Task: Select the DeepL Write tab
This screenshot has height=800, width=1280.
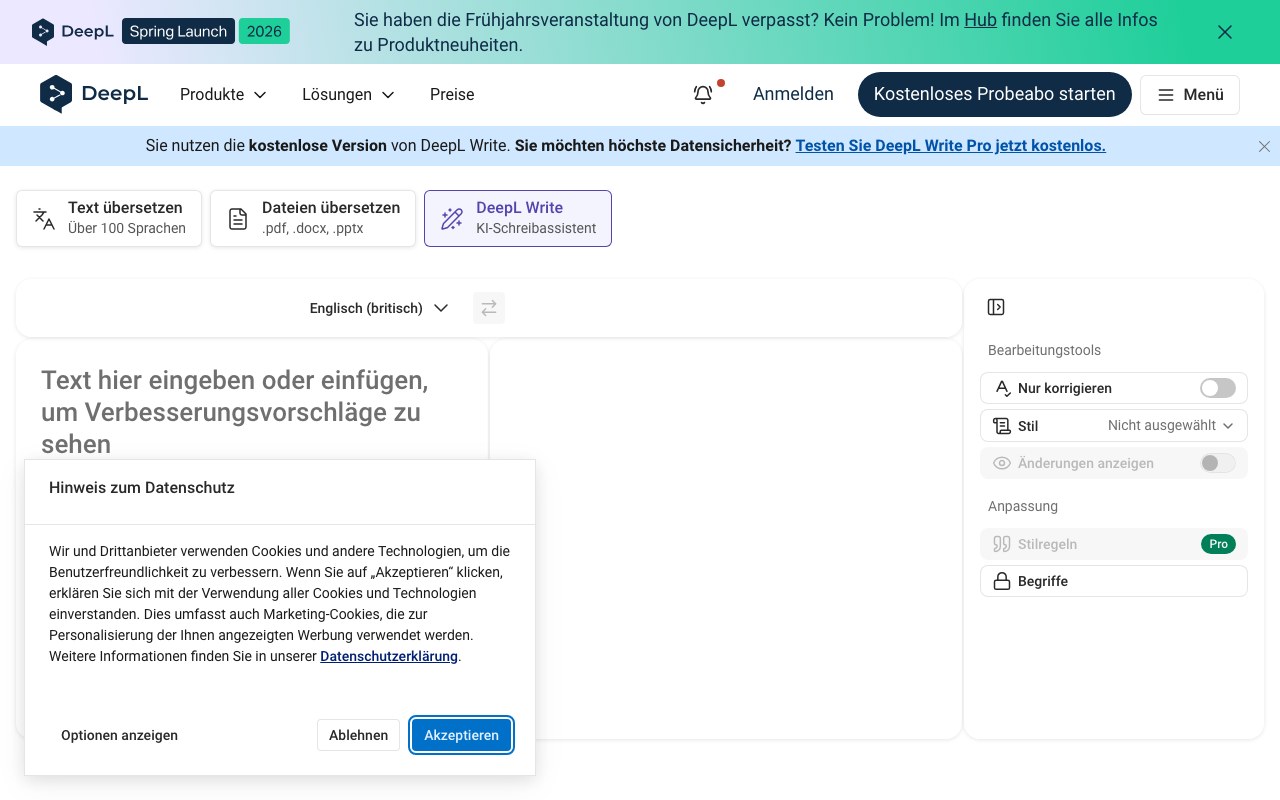Action: coord(518,218)
